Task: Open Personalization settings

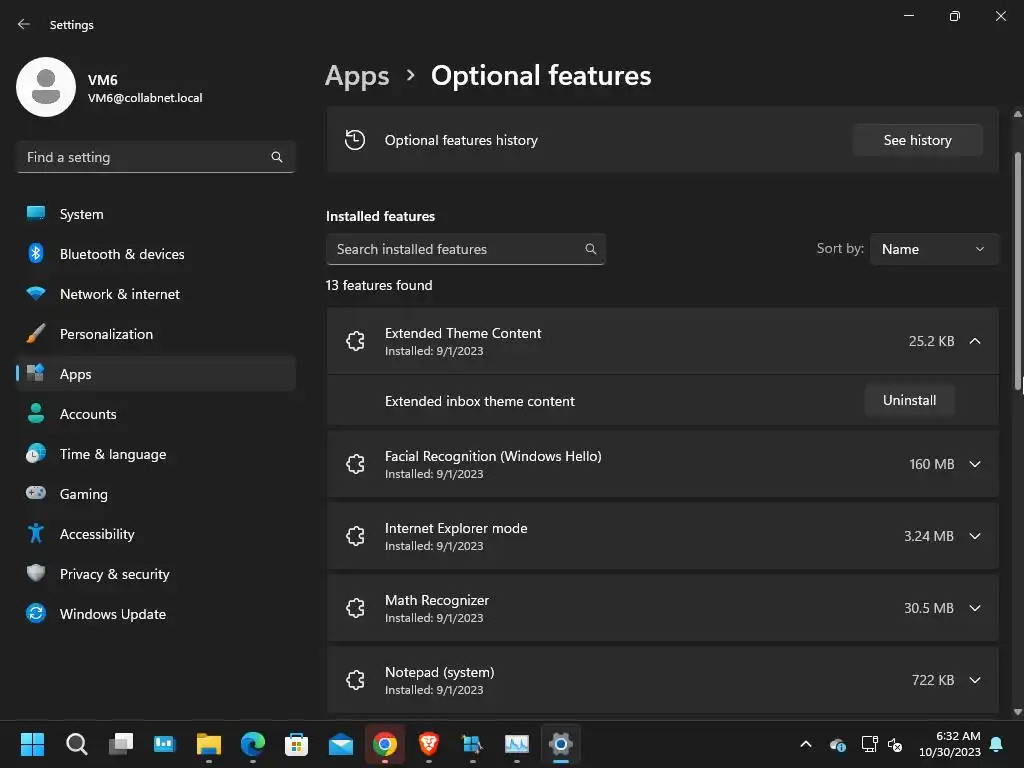Action: [x=156, y=334]
